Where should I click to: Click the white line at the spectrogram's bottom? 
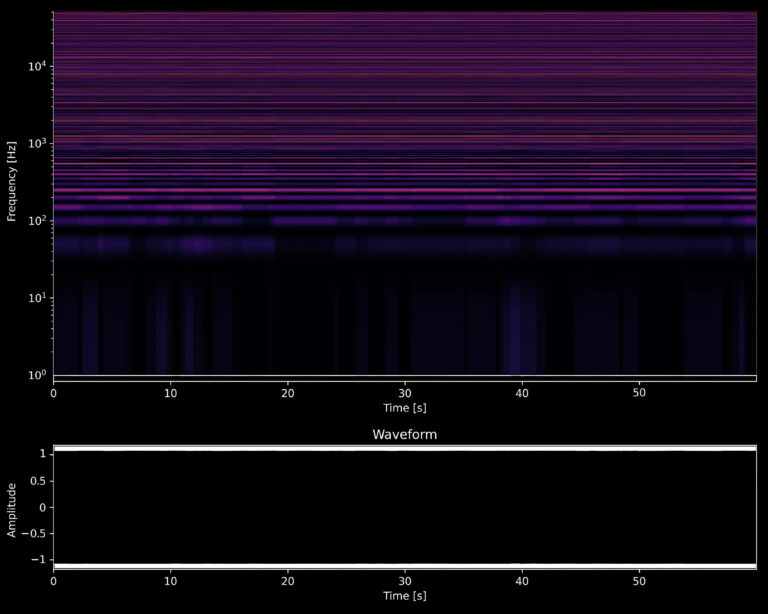pos(404,376)
